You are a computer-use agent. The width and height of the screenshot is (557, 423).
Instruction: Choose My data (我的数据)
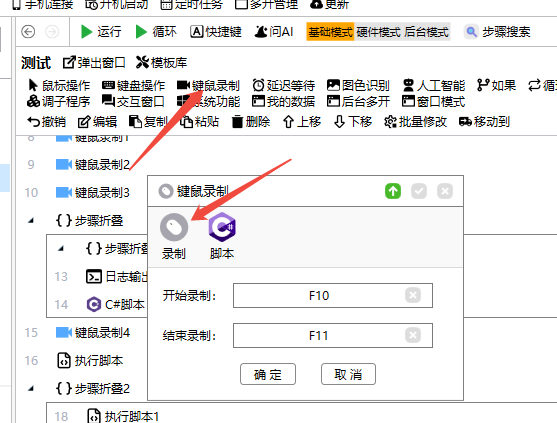click(x=283, y=102)
